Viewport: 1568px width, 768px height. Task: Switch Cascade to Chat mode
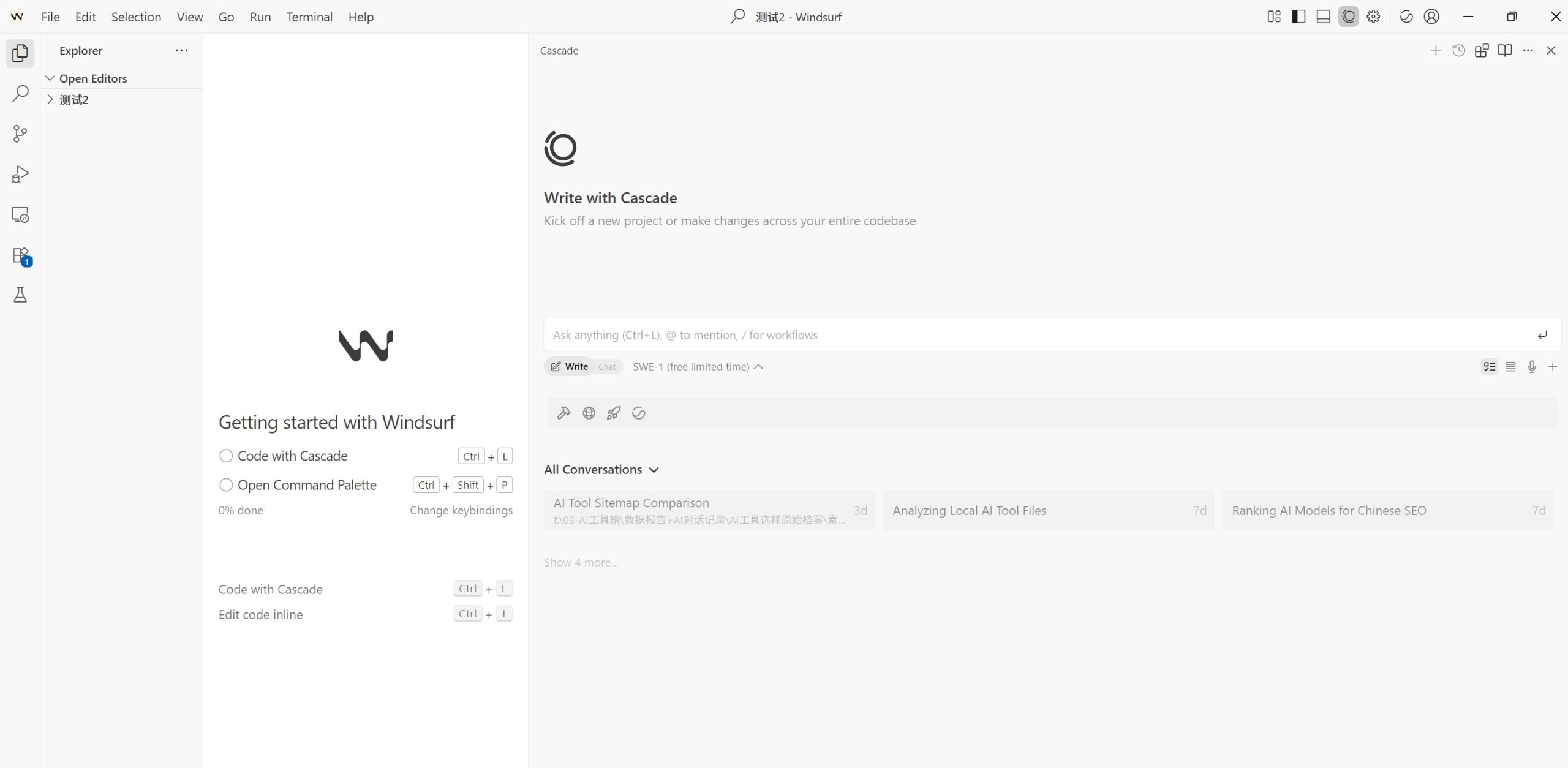pyautogui.click(x=607, y=367)
